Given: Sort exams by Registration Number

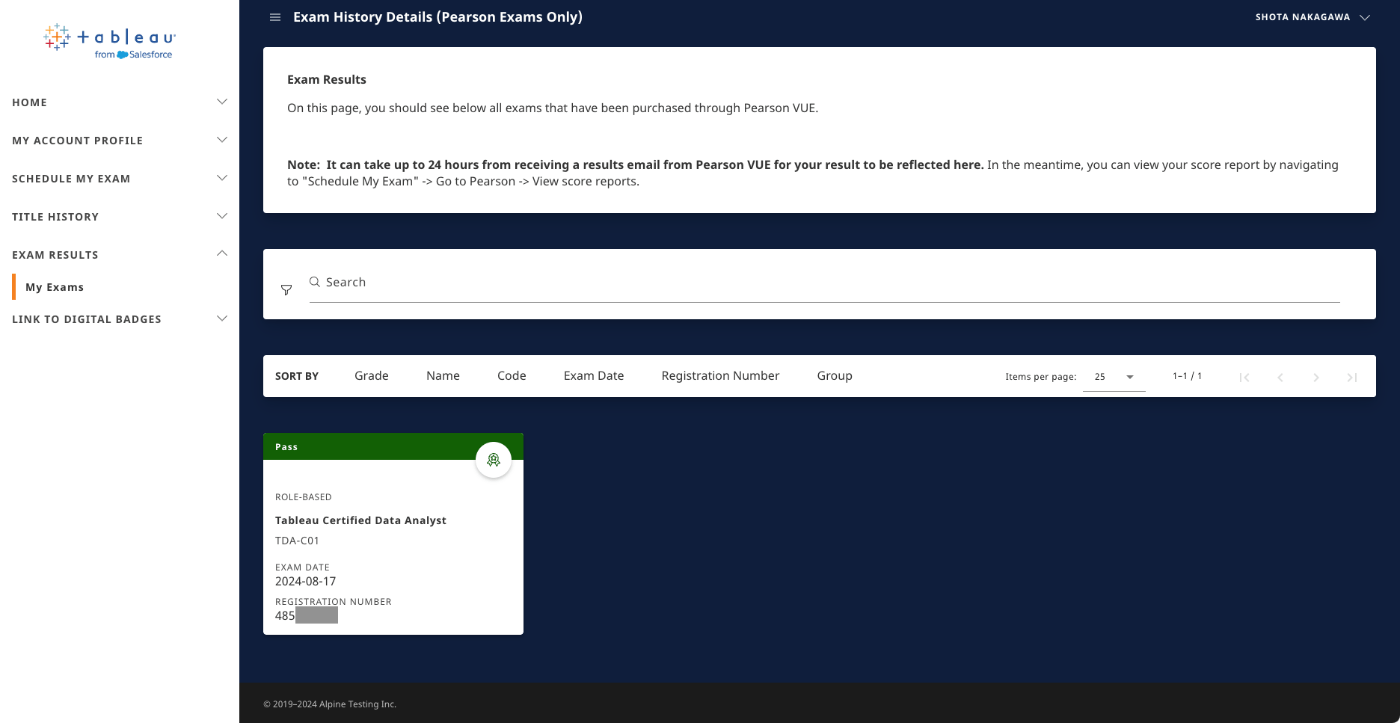Looking at the screenshot, I should 720,376.
